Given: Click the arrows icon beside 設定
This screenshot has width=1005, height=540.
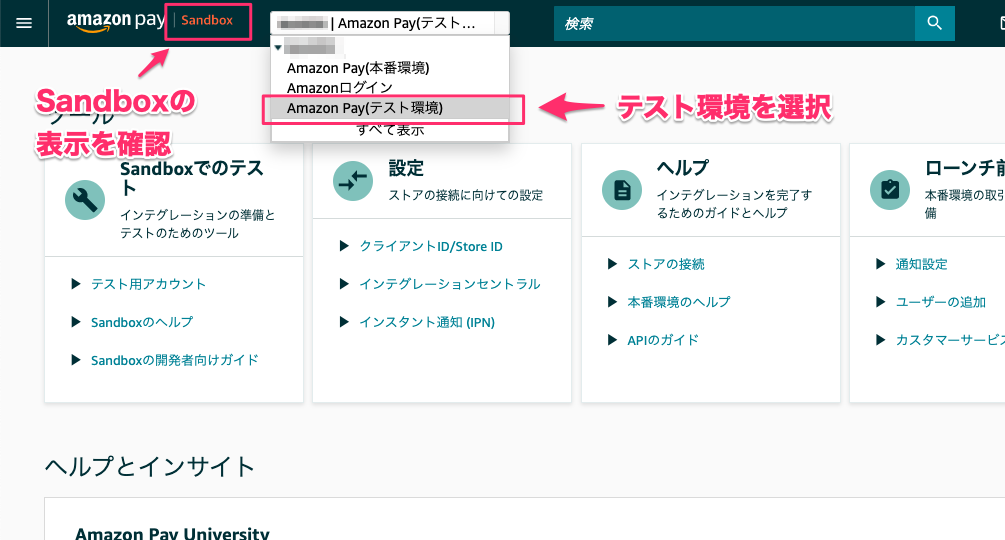Looking at the screenshot, I should 353,181.
